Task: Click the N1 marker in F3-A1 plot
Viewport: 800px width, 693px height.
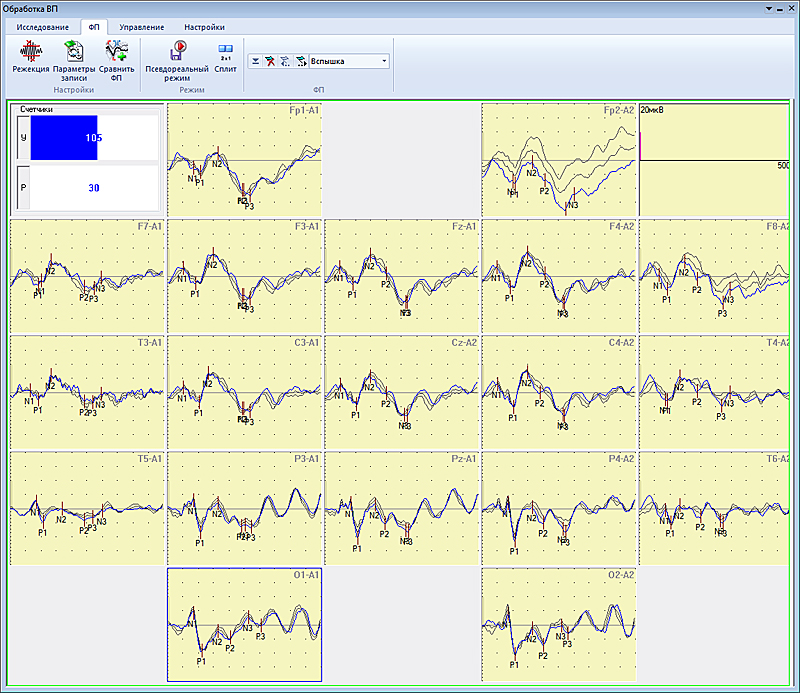Action: tap(182, 279)
